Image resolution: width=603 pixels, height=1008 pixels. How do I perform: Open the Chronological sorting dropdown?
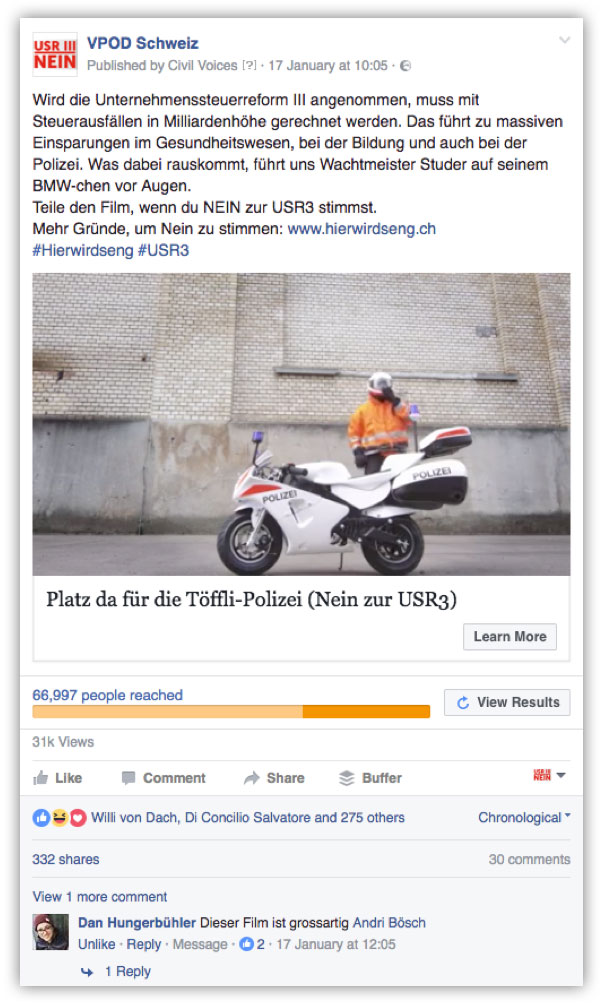[x=524, y=818]
